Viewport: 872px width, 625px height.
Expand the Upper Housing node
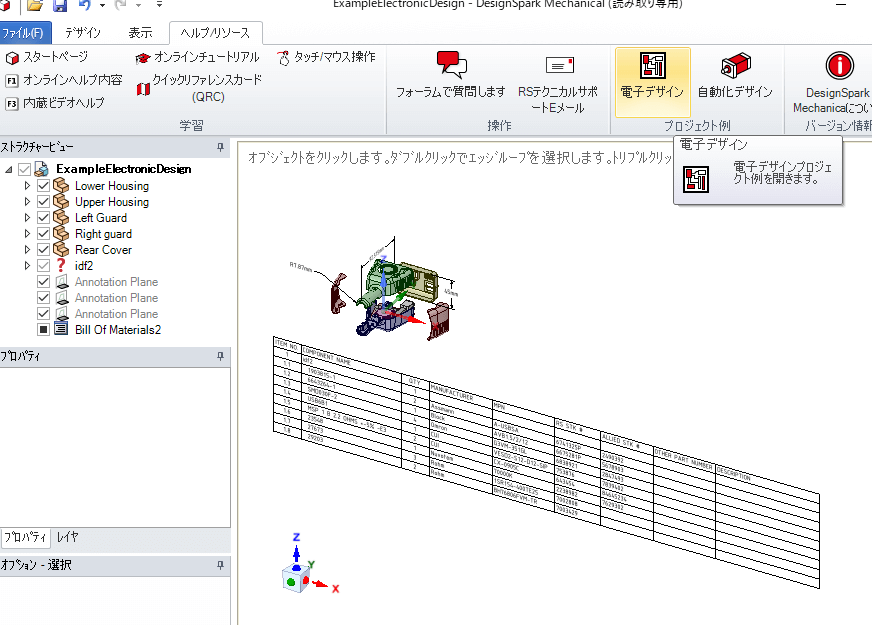[x=27, y=202]
